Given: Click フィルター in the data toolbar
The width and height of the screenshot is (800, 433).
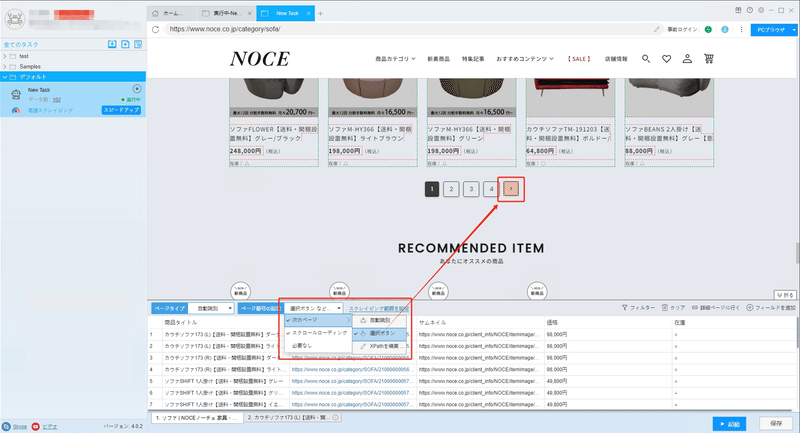Looking at the screenshot, I should (638, 308).
